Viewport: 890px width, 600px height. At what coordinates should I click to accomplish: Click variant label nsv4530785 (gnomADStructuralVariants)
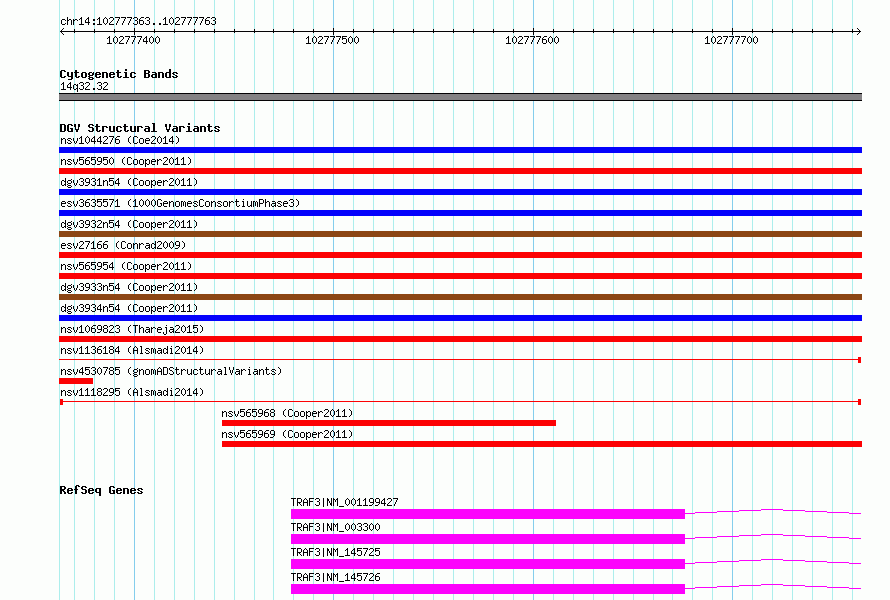pos(171,371)
